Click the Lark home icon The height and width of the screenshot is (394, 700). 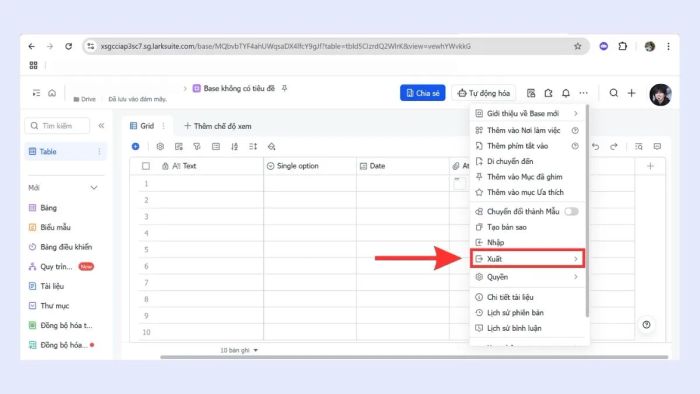point(52,93)
